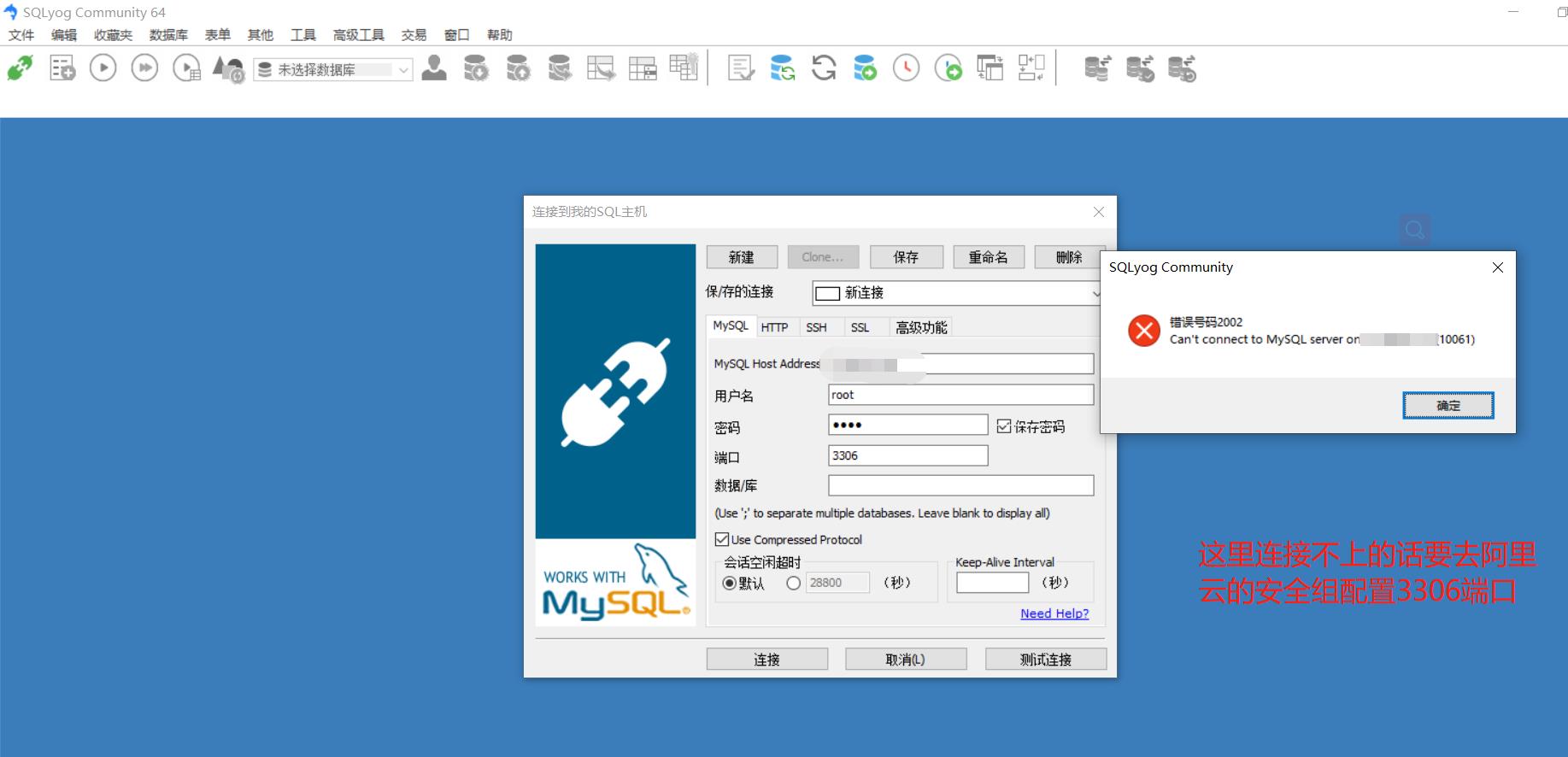
Task: Click the execute all queries fast-forward icon
Action: pos(144,68)
